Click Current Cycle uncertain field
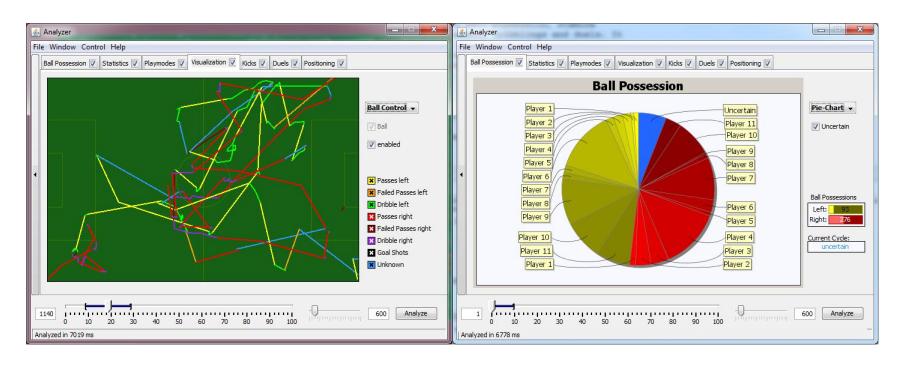Image resolution: width=904 pixels, height=370 pixels. pos(836,247)
